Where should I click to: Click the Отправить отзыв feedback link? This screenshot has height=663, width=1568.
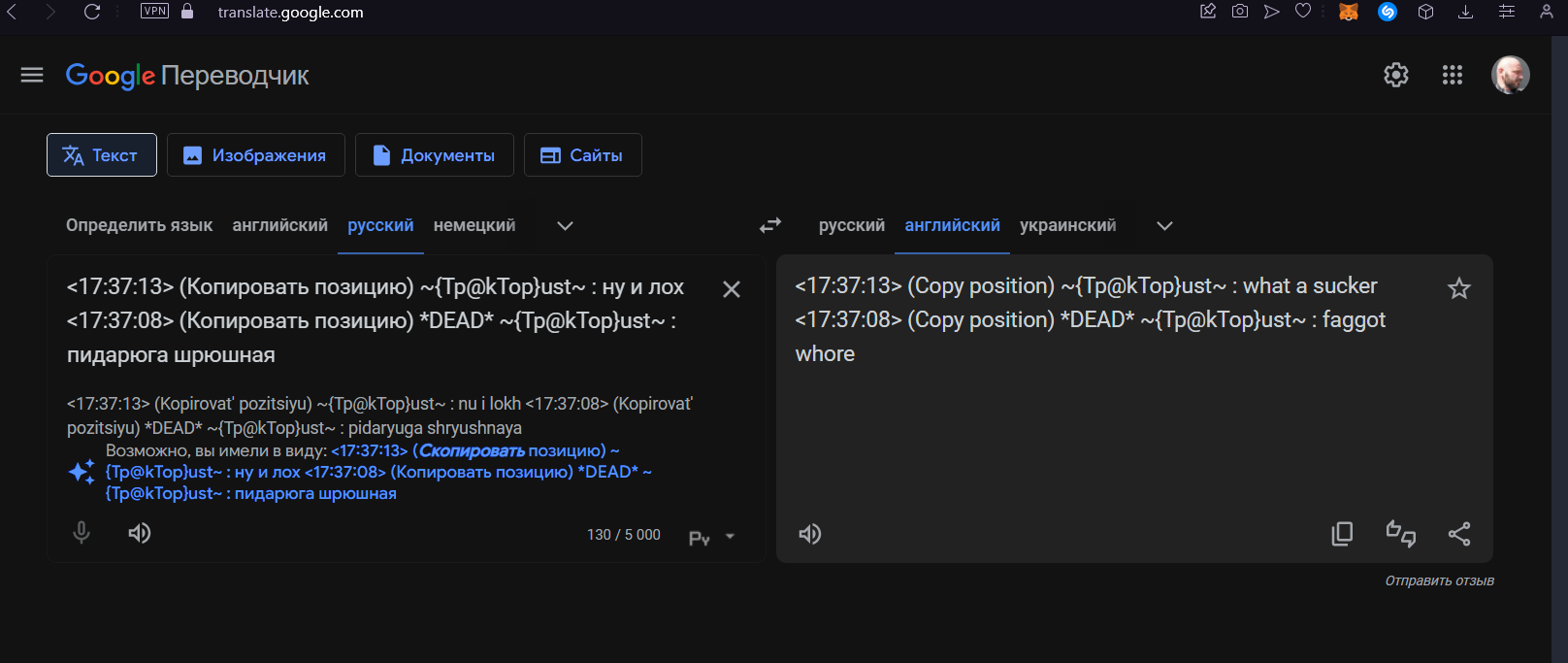1439,580
